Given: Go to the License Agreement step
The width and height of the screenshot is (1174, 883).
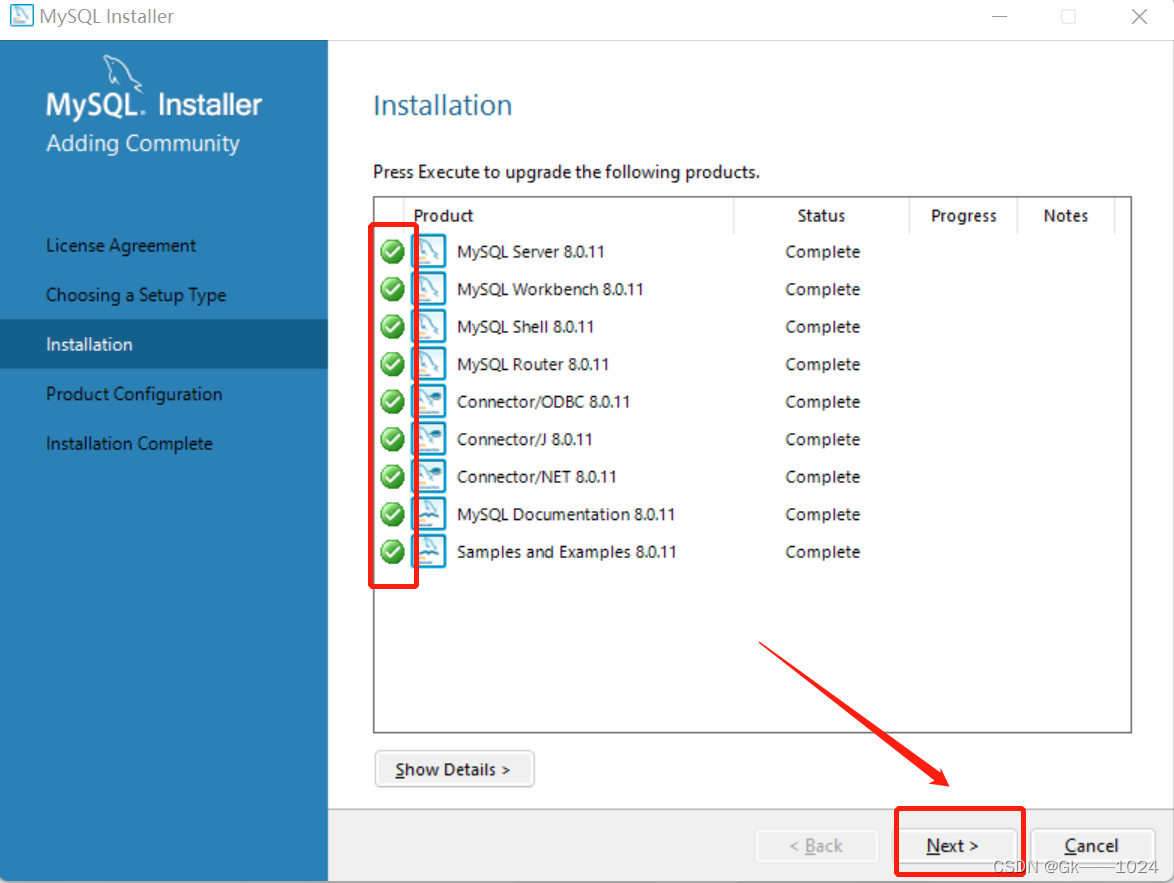Looking at the screenshot, I should [121, 246].
